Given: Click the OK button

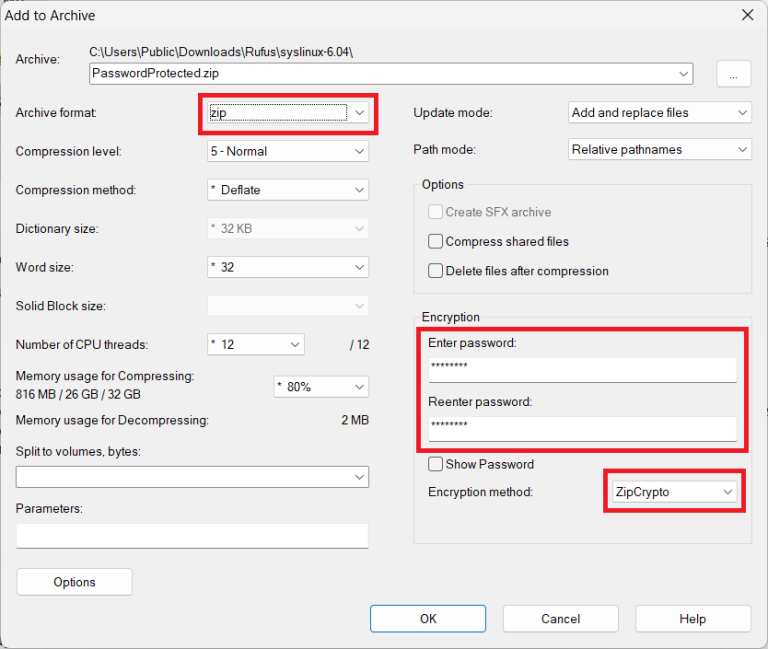Looking at the screenshot, I should (x=428, y=619).
